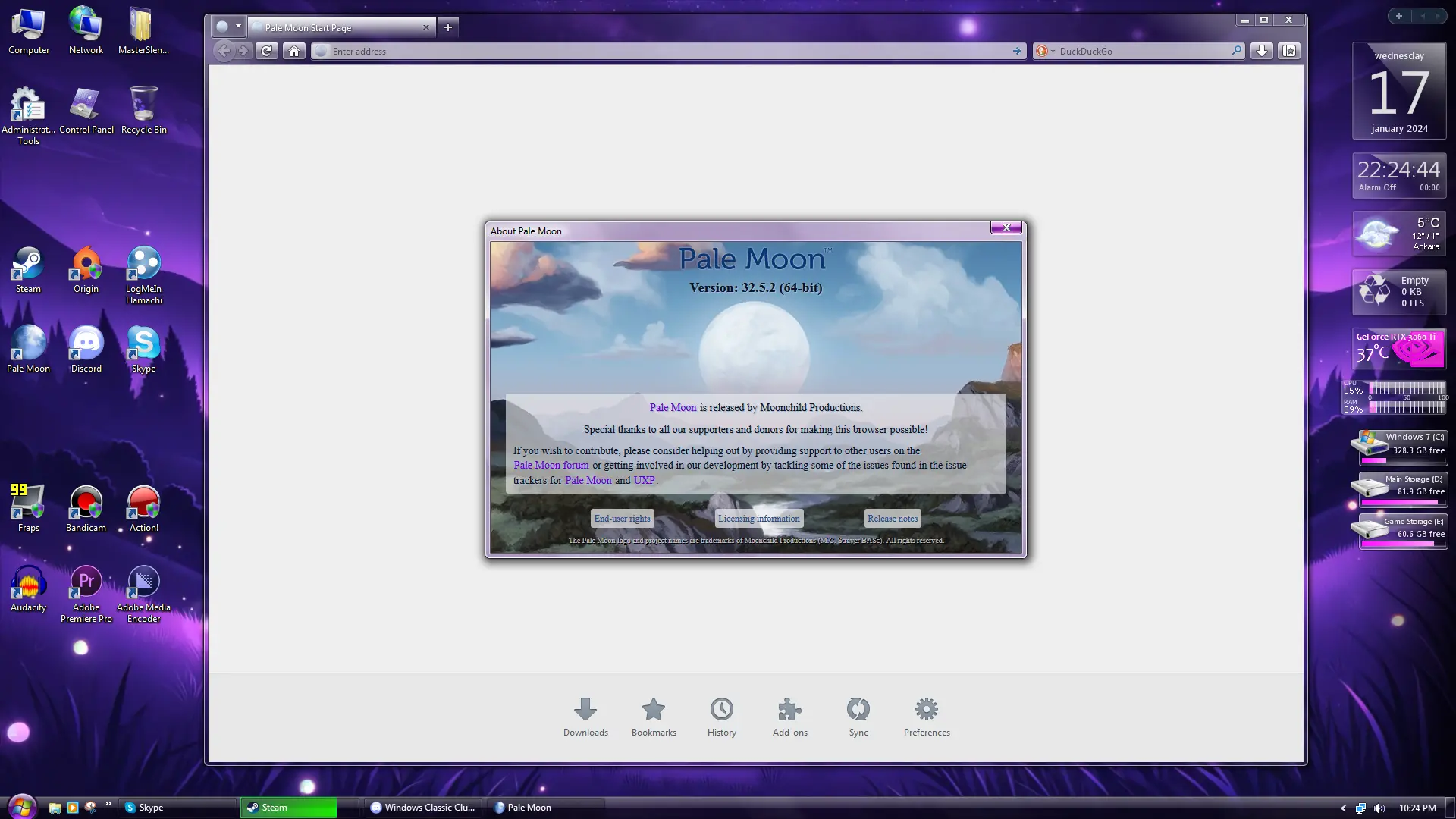Screen dimensions: 1456x819
Task: Close the About Pale Moon dialog
Action: [x=1006, y=227]
